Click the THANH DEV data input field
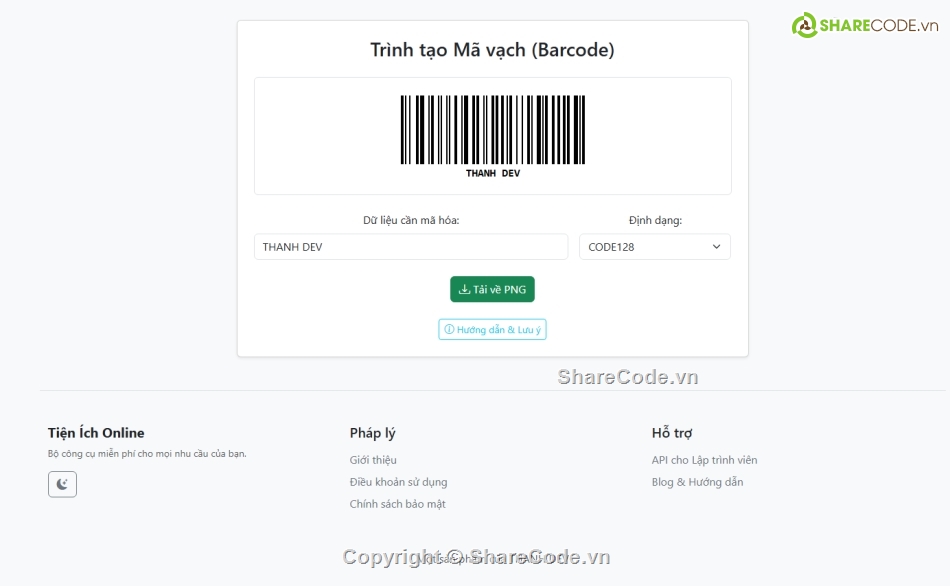 410,247
